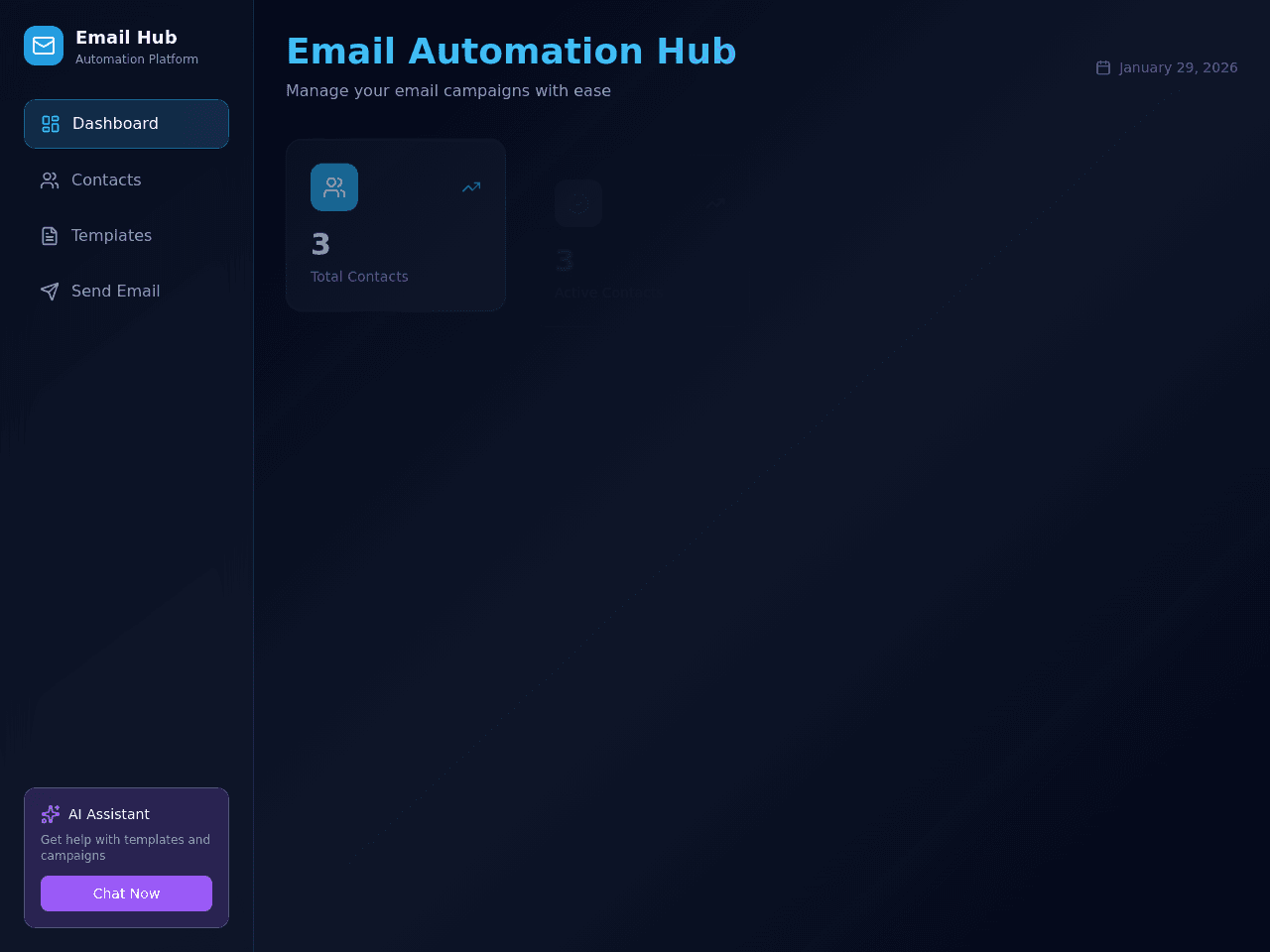Image resolution: width=1270 pixels, height=952 pixels.
Task: Click the Total Contacts label
Action: tap(359, 277)
